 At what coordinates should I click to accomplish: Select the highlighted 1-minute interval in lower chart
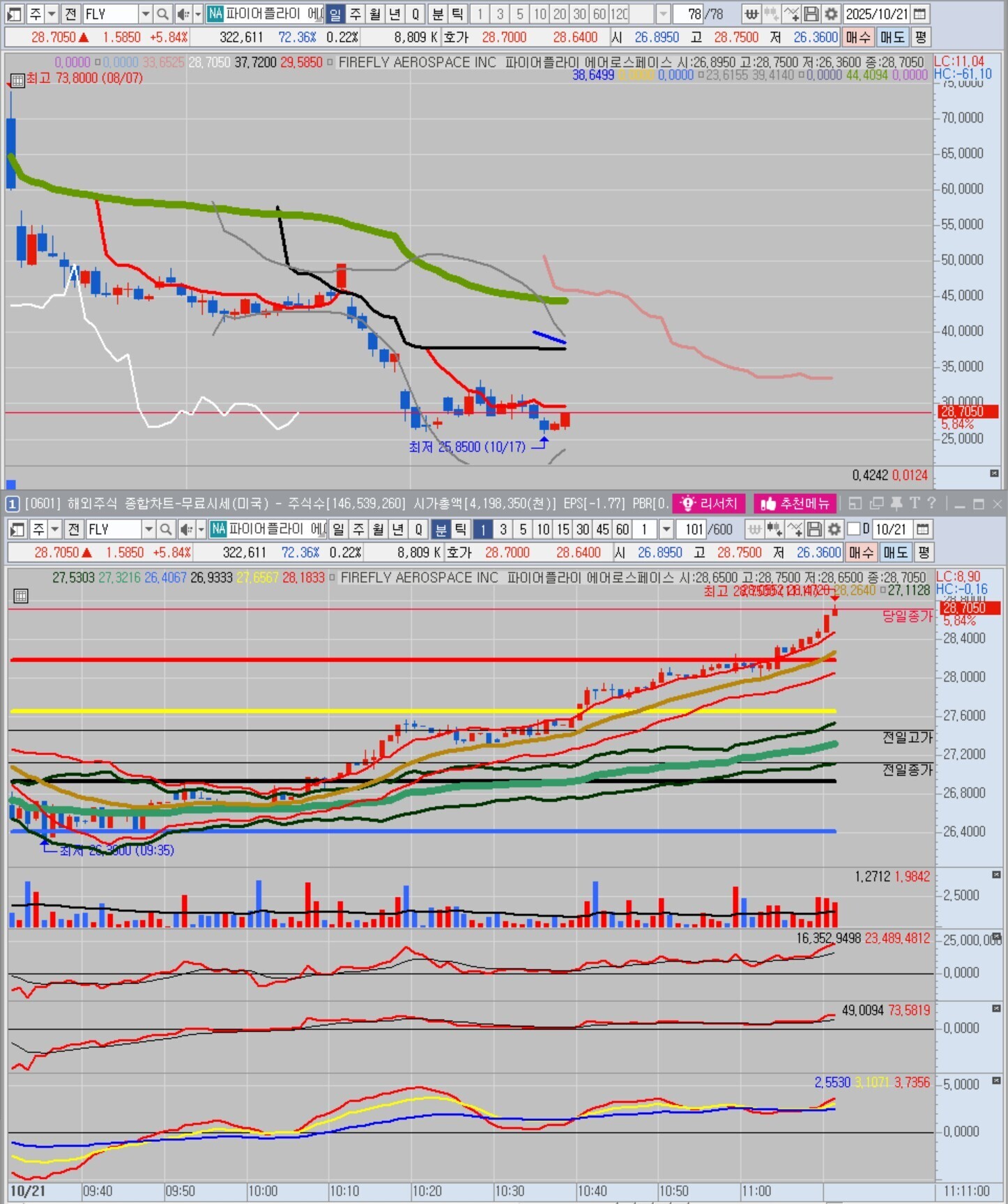[x=482, y=529]
